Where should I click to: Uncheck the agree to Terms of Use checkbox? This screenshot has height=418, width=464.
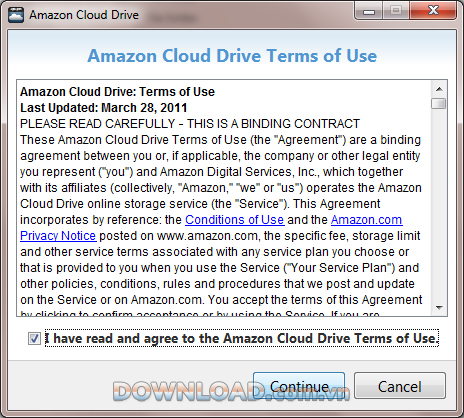[x=34, y=339]
